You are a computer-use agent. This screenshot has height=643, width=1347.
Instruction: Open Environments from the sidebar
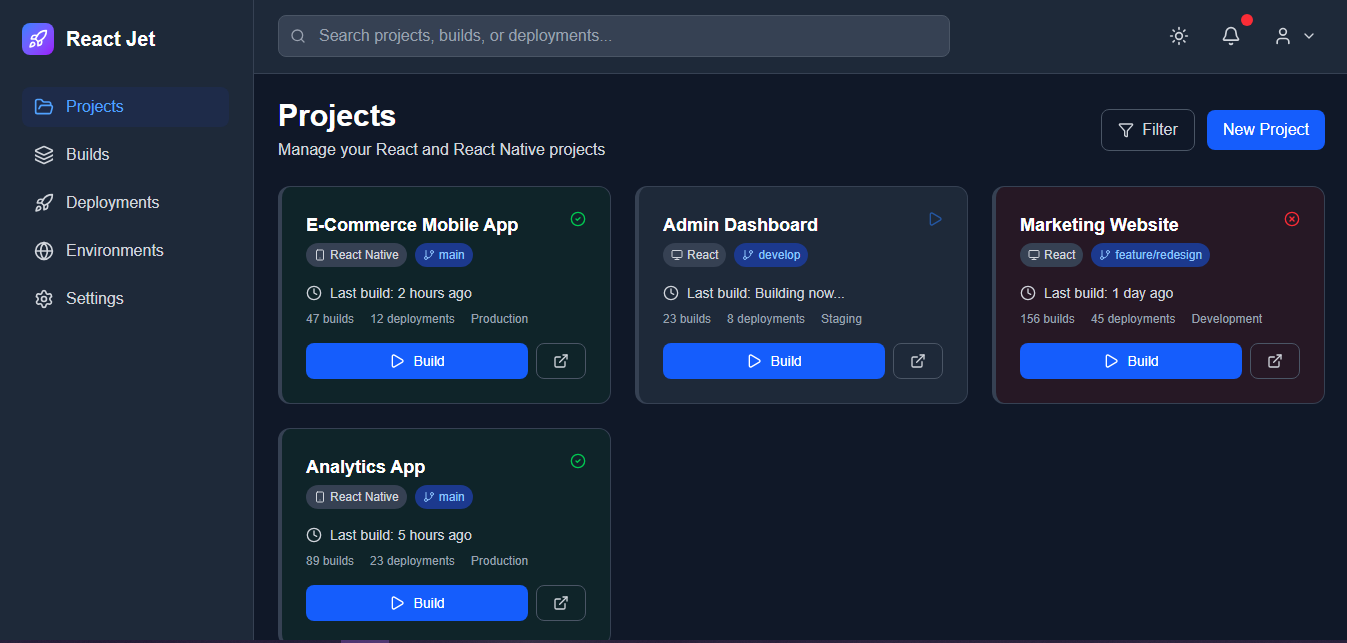click(x=126, y=250)
